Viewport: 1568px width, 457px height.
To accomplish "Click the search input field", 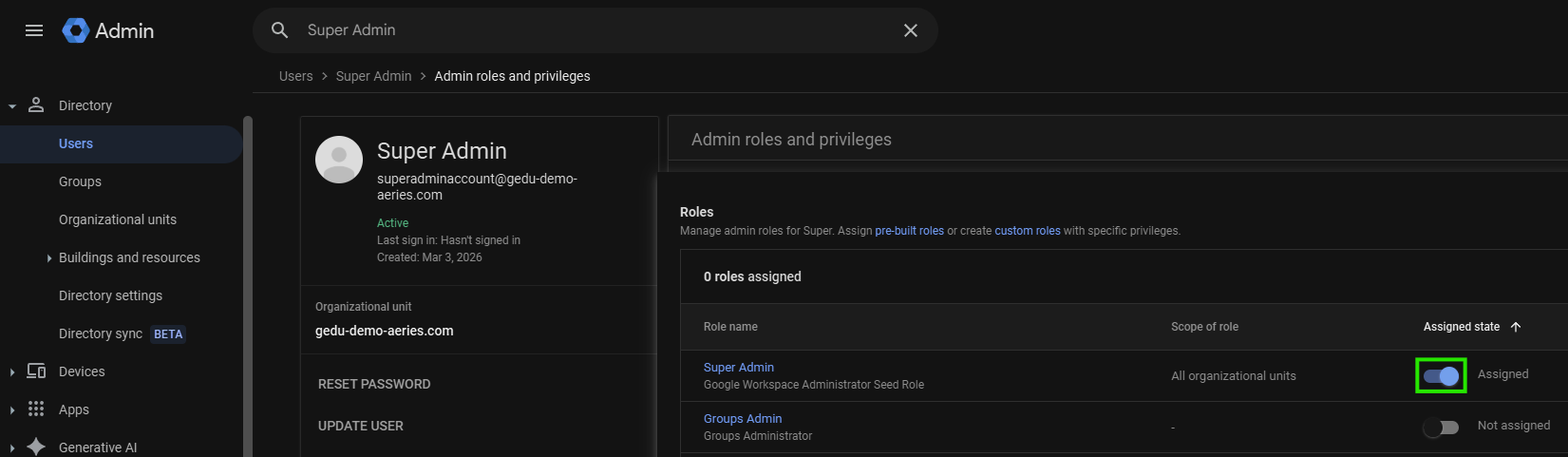I will click(594, 30).
